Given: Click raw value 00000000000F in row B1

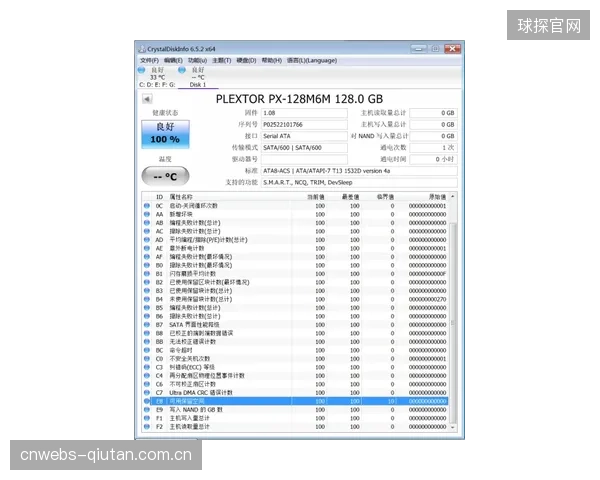Looking at the screenshot, I should point(427,274).
